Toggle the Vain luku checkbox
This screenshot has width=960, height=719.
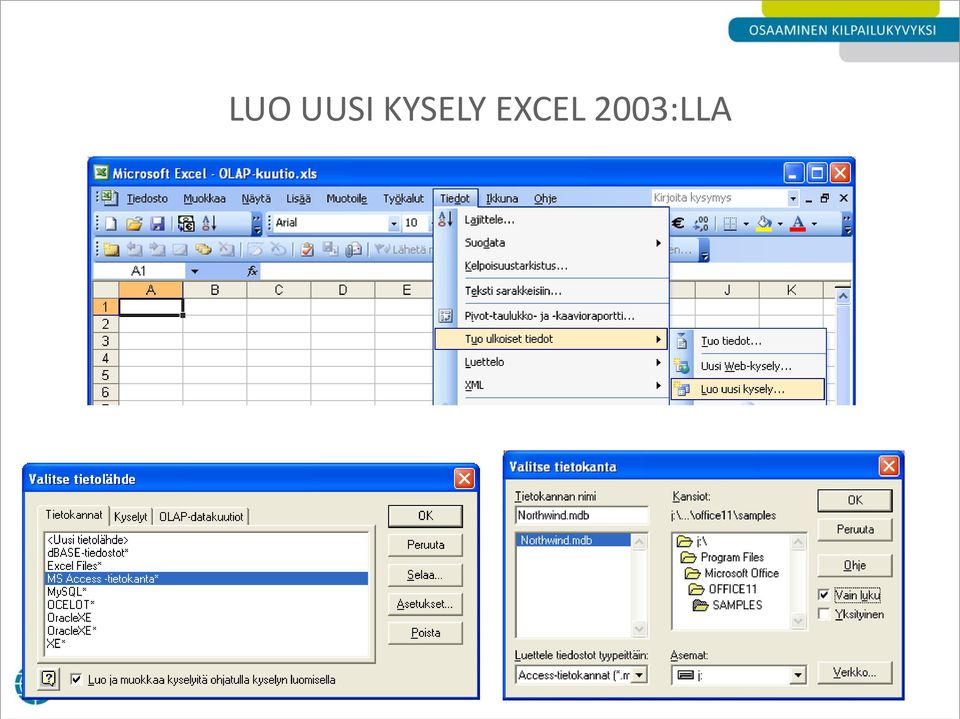(824, 595)
